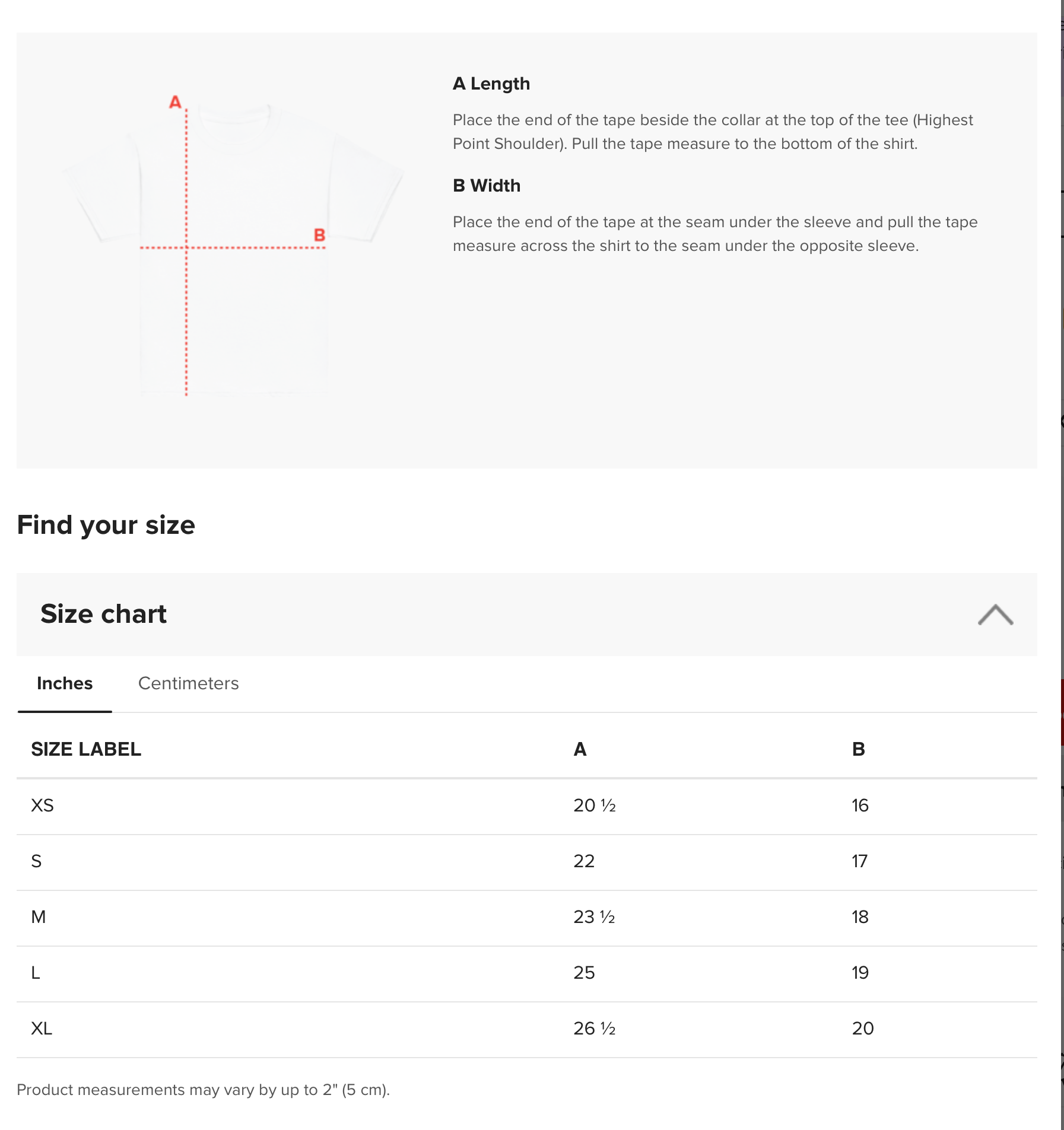Click the red B marker on shirt diagram

pyautogui.click(x=319, y=235)
